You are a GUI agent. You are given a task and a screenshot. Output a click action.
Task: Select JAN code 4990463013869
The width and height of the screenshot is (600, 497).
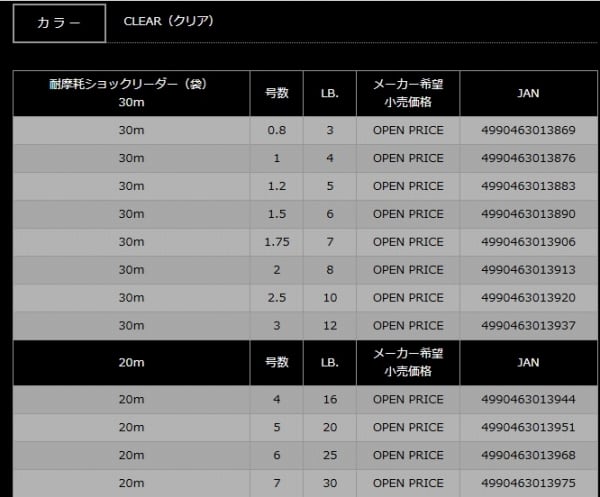(529, 130)
